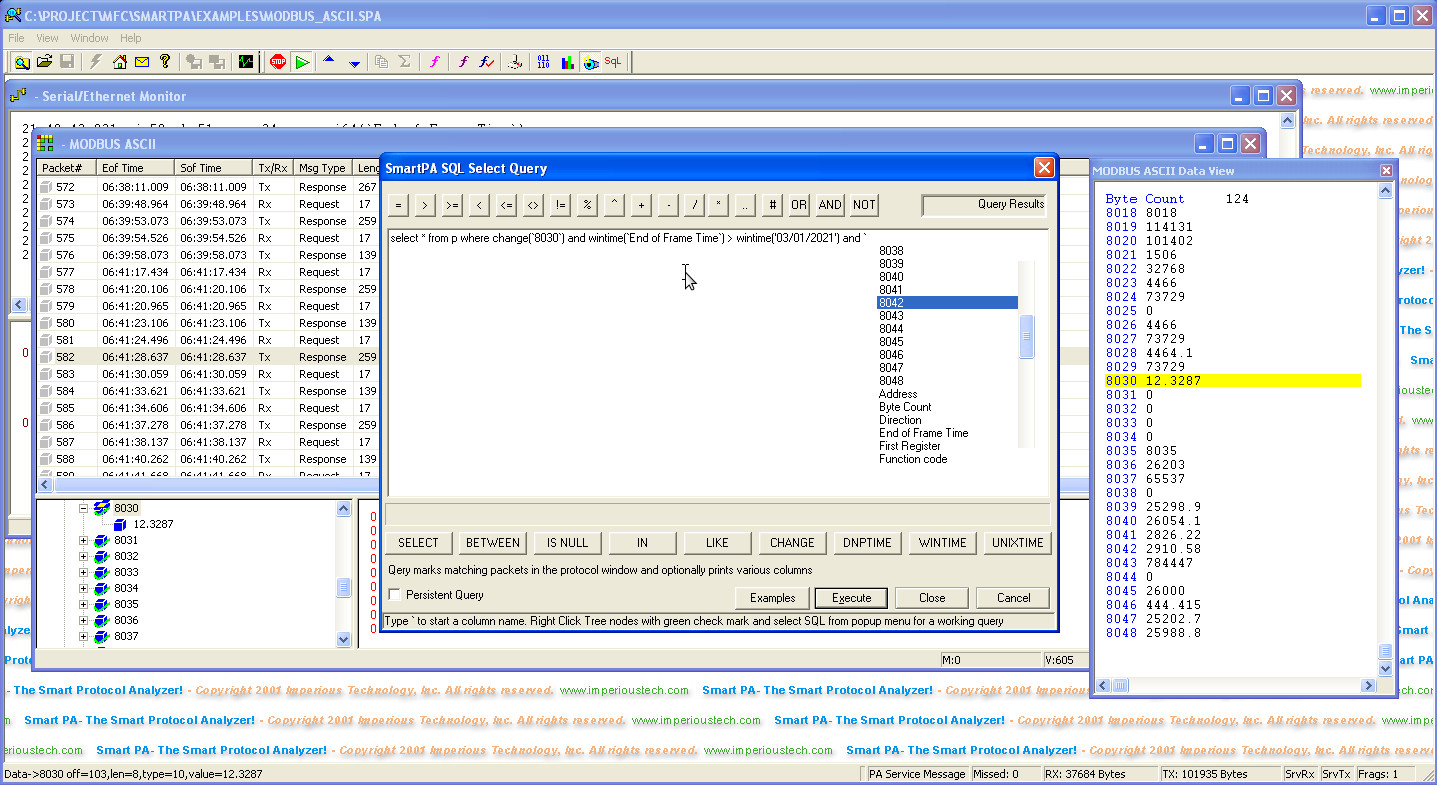Screen dimensions: 1437x785
Task: Click the green play arrow icon
Action: [x=302, y=62]
